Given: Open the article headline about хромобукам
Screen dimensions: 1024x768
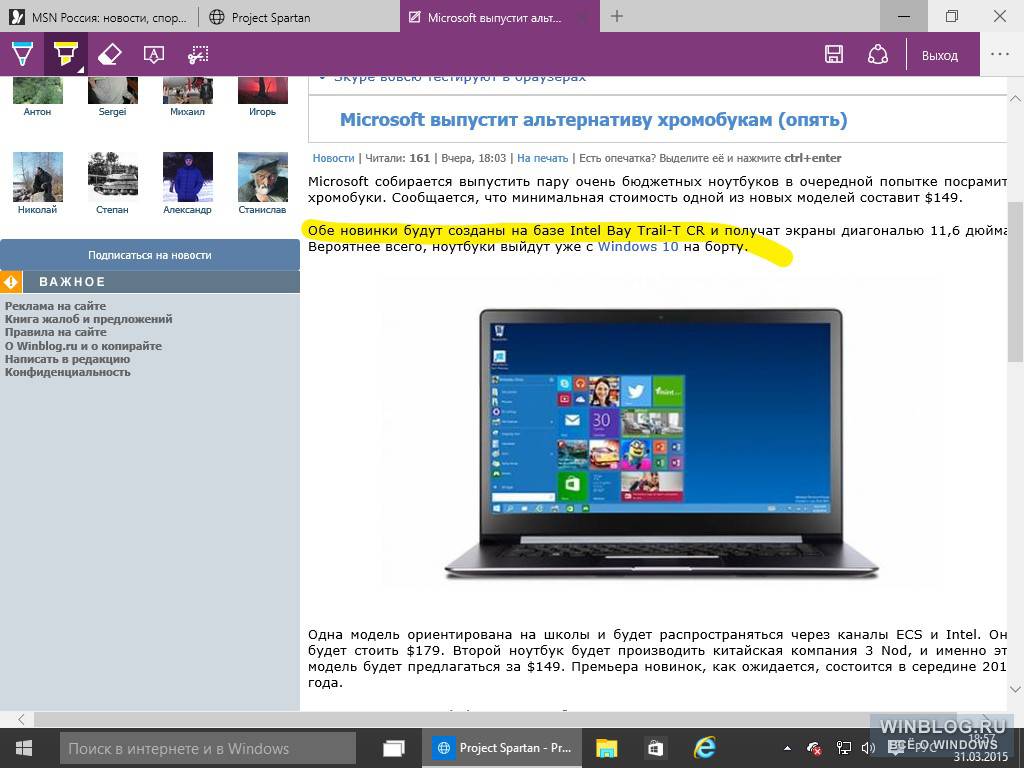Looking at the screenshot, I should click(593, 120).
